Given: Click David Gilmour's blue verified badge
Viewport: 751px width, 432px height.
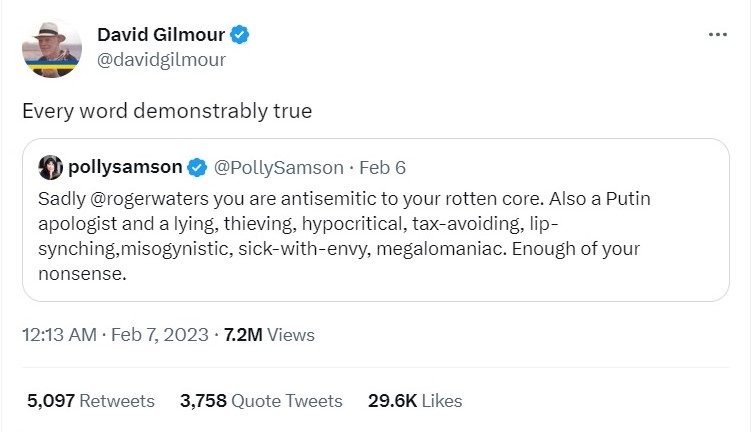Looking at the screenshot, I should pos(241,36).
